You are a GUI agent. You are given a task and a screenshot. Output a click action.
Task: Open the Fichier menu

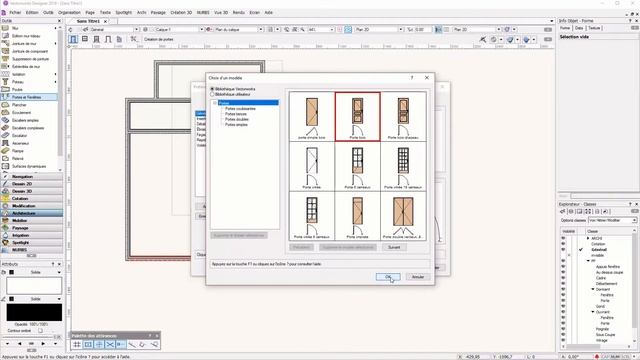click(x=15, y=13)
